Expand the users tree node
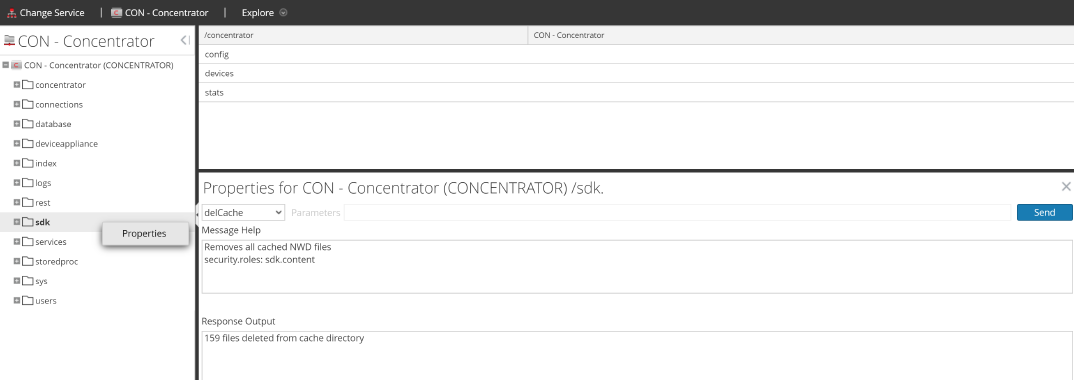 (17, 301)
